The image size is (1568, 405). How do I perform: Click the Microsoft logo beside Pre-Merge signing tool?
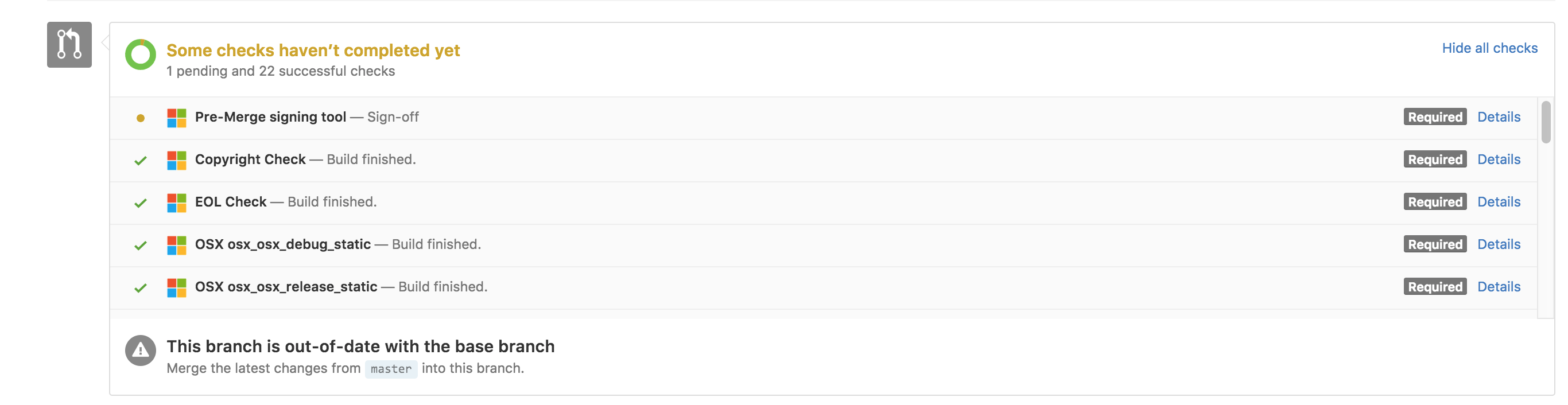(177, 118)
